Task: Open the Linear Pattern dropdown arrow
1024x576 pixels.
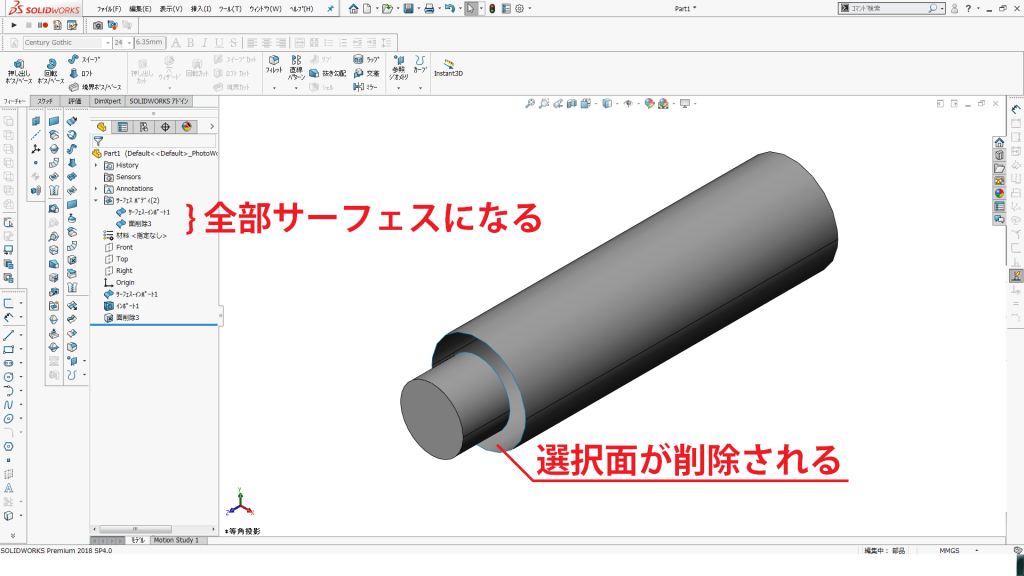Action: (x=296, y=88)
